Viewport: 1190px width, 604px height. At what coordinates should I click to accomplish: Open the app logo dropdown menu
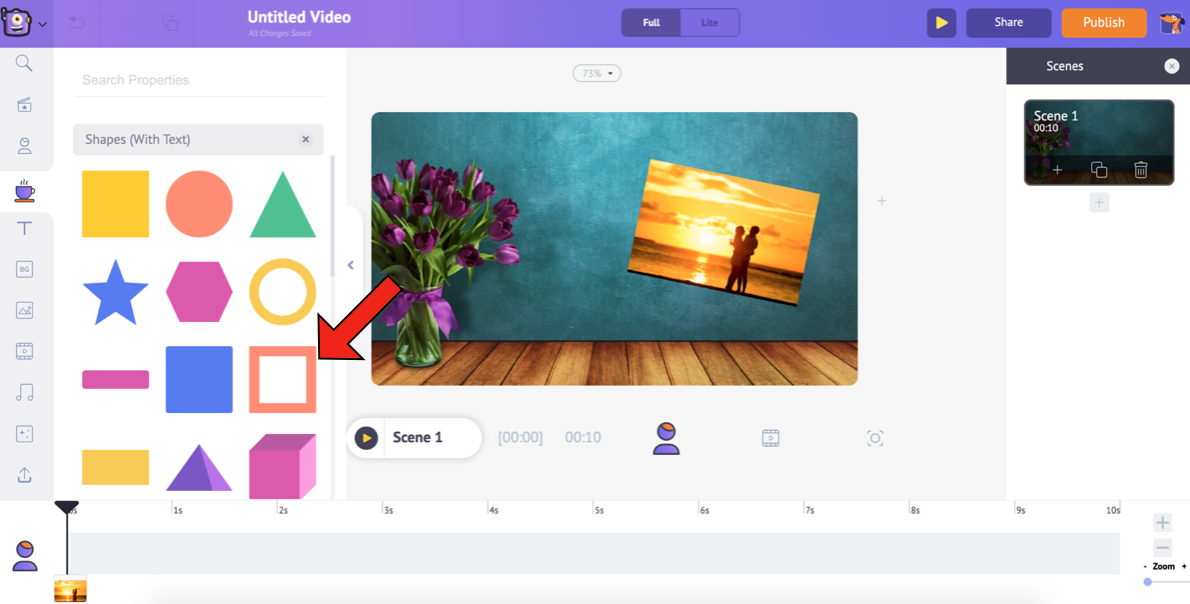(x=24, y=22)
